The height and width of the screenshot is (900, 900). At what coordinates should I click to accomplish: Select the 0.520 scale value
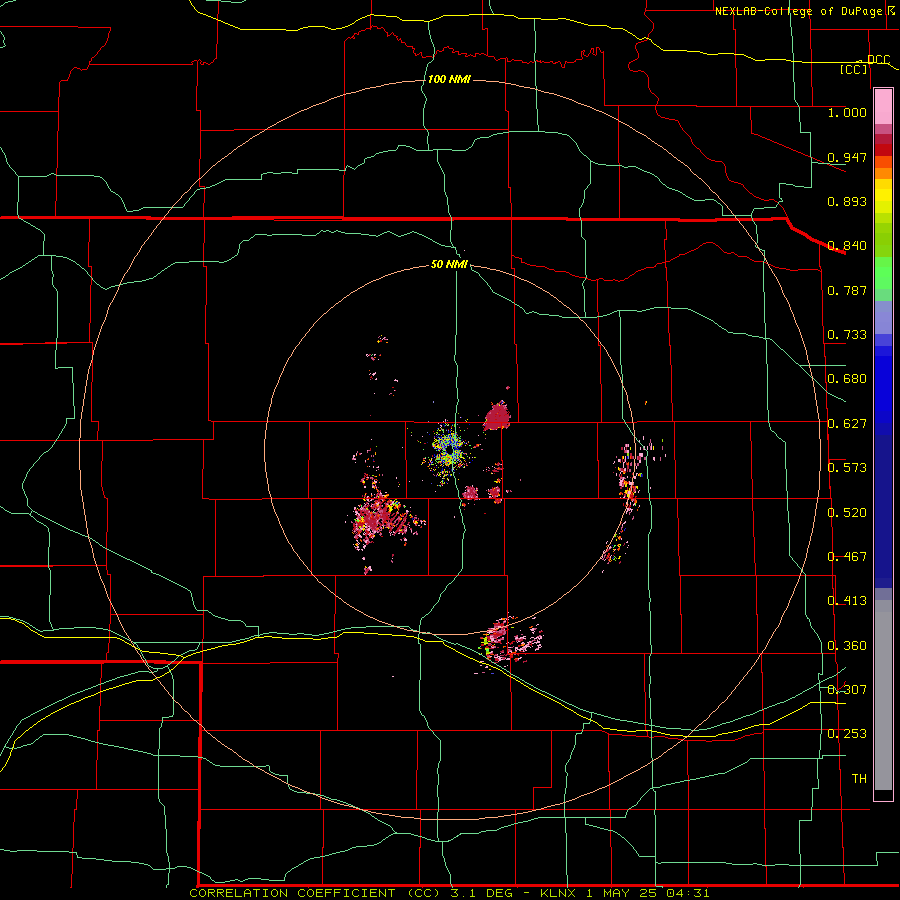(x=847, y=513)
